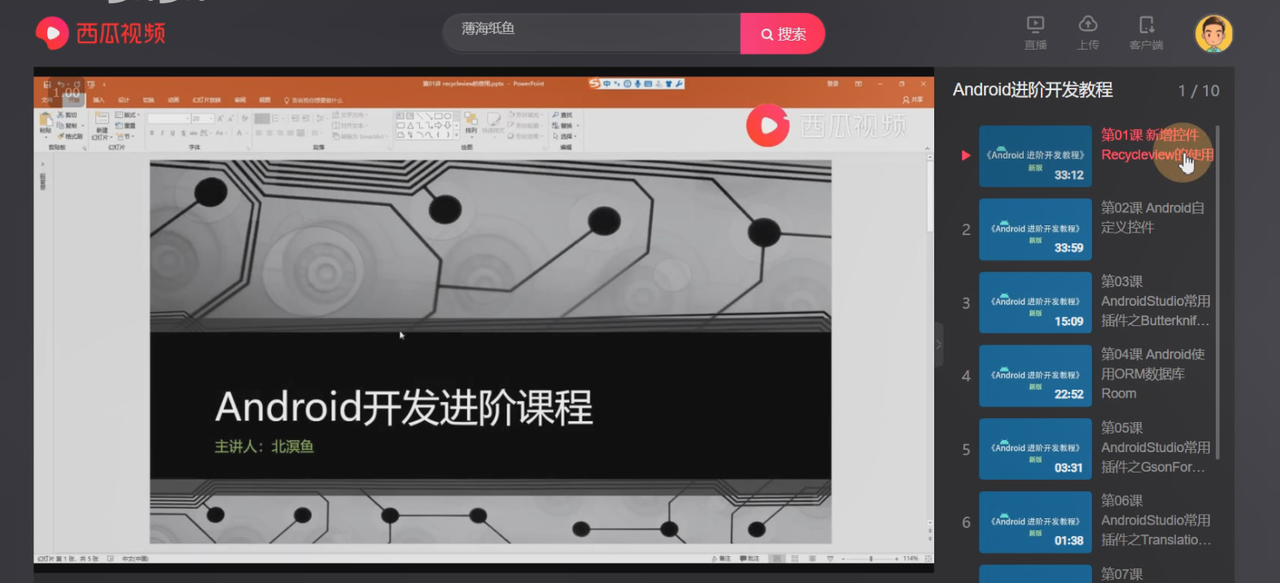Switch to PowerPoint slide sorter view icon
Image resolution: width=1280 pixels, height=583 pixels.
[794, 559]
